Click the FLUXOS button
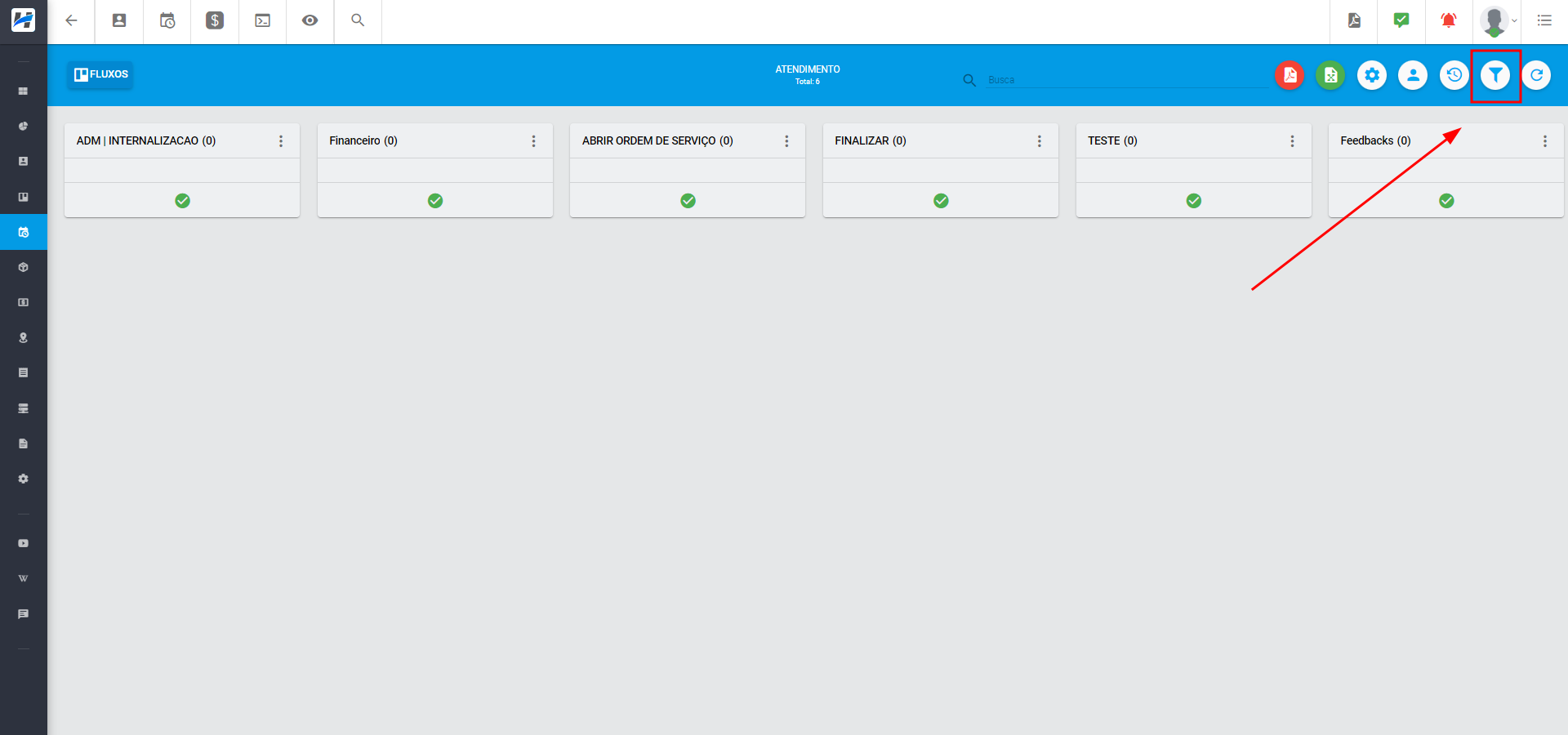Image resolution: width=1568 pixels, height=735 pixels. tap(100, 74)
